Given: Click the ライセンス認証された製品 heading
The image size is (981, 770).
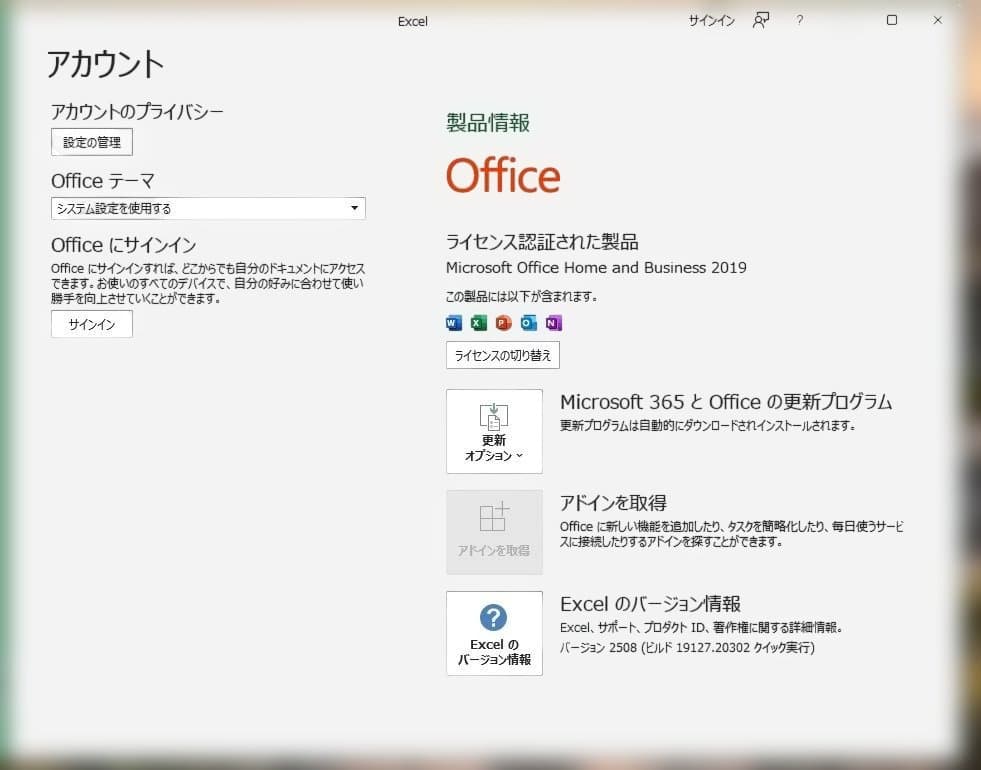Looking at the screenshot, I should point(542,241).
